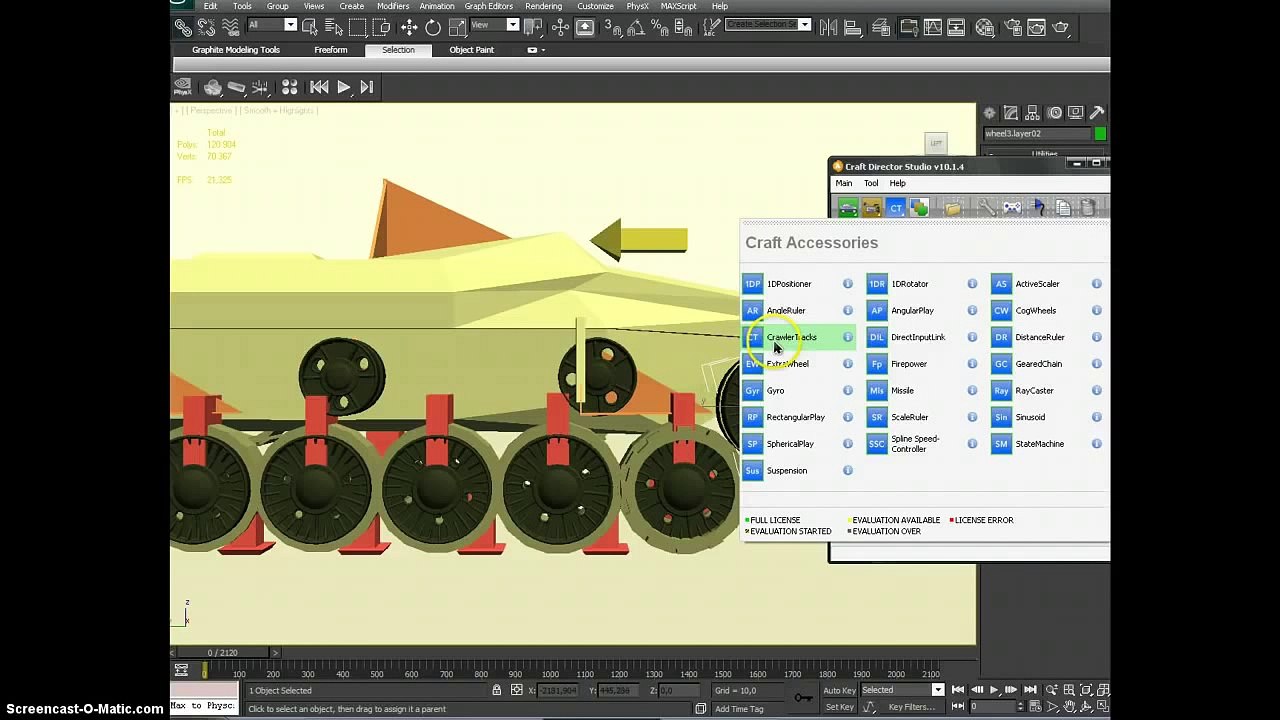The width and height of the screenshot is (1280, 720).
Task: Open Craft Director Tool menu
Action: [x=871, y=184]
